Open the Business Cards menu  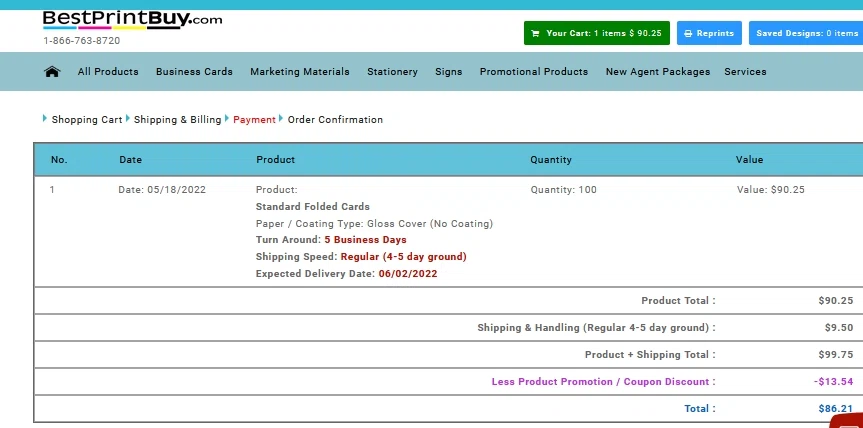click(194, 72)
